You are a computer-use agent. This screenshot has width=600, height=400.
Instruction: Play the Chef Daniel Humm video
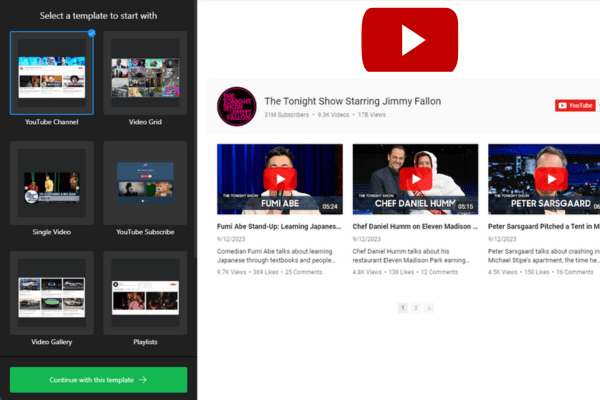pyautogui.click(x=414, y=178)
